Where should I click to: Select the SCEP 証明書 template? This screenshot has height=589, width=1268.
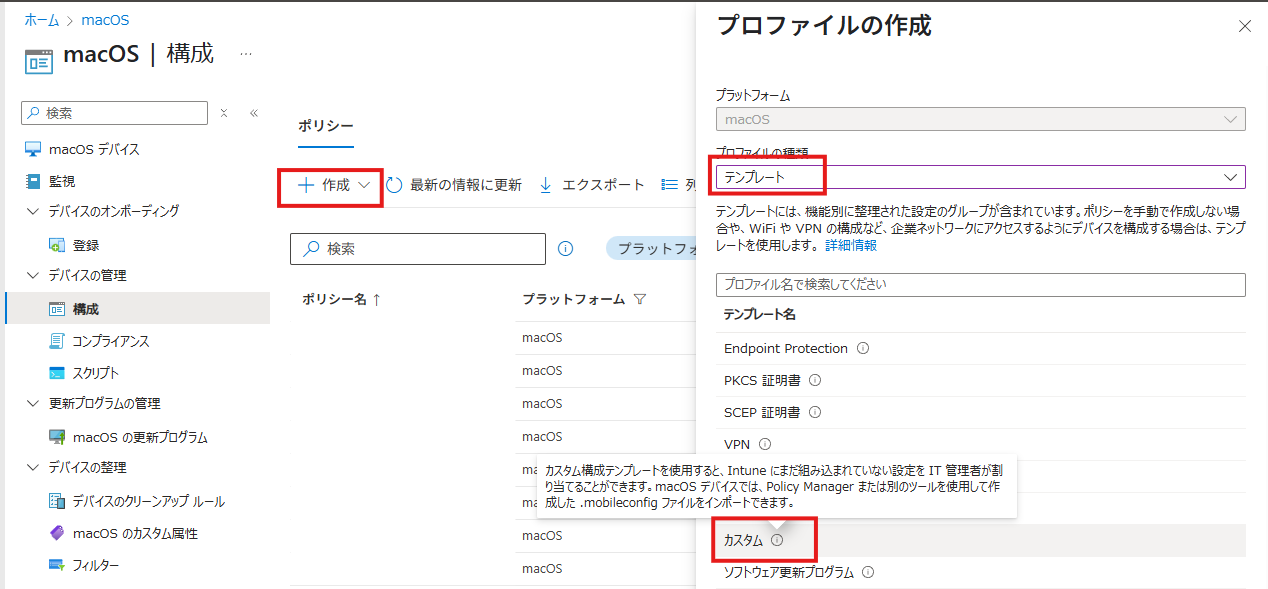tap(762, 412)
